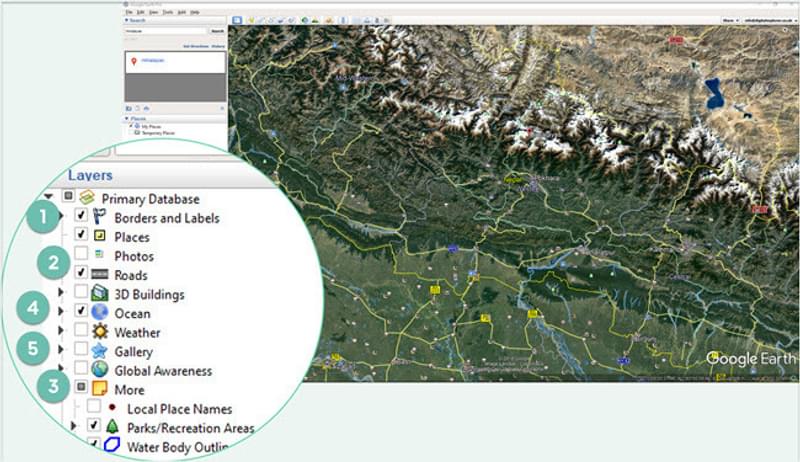Click the Gallery star icon

[100, 352]
